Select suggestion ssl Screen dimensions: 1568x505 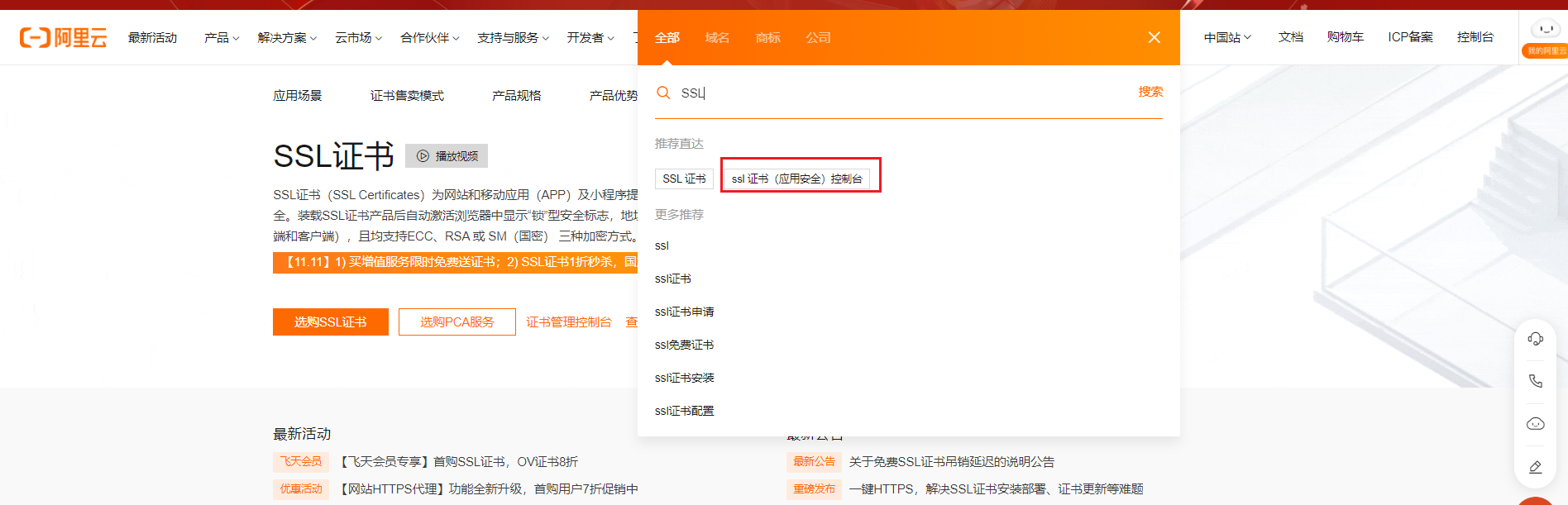(x=662, y=245)
